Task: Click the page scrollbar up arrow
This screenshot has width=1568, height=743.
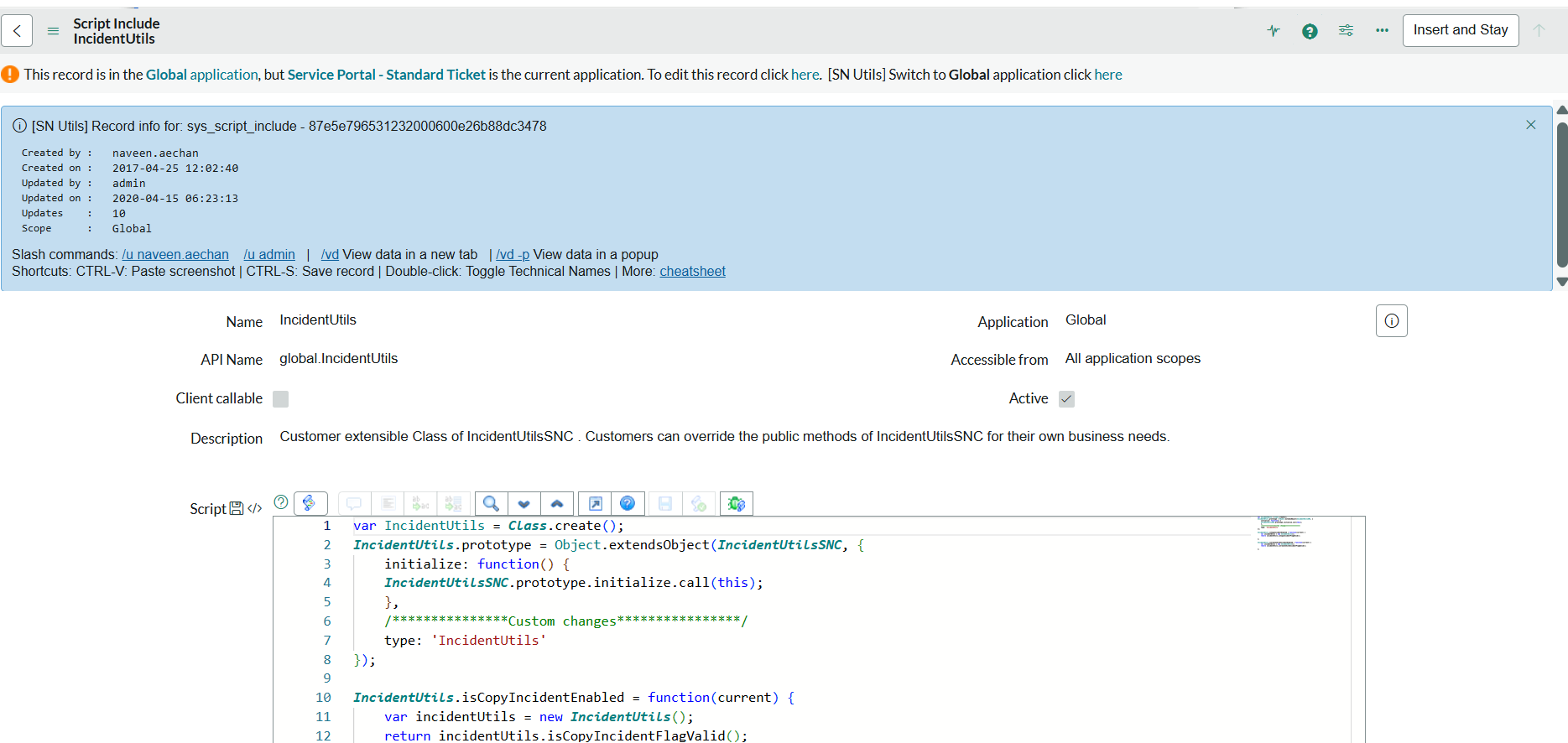Action: coord(1561,111)
